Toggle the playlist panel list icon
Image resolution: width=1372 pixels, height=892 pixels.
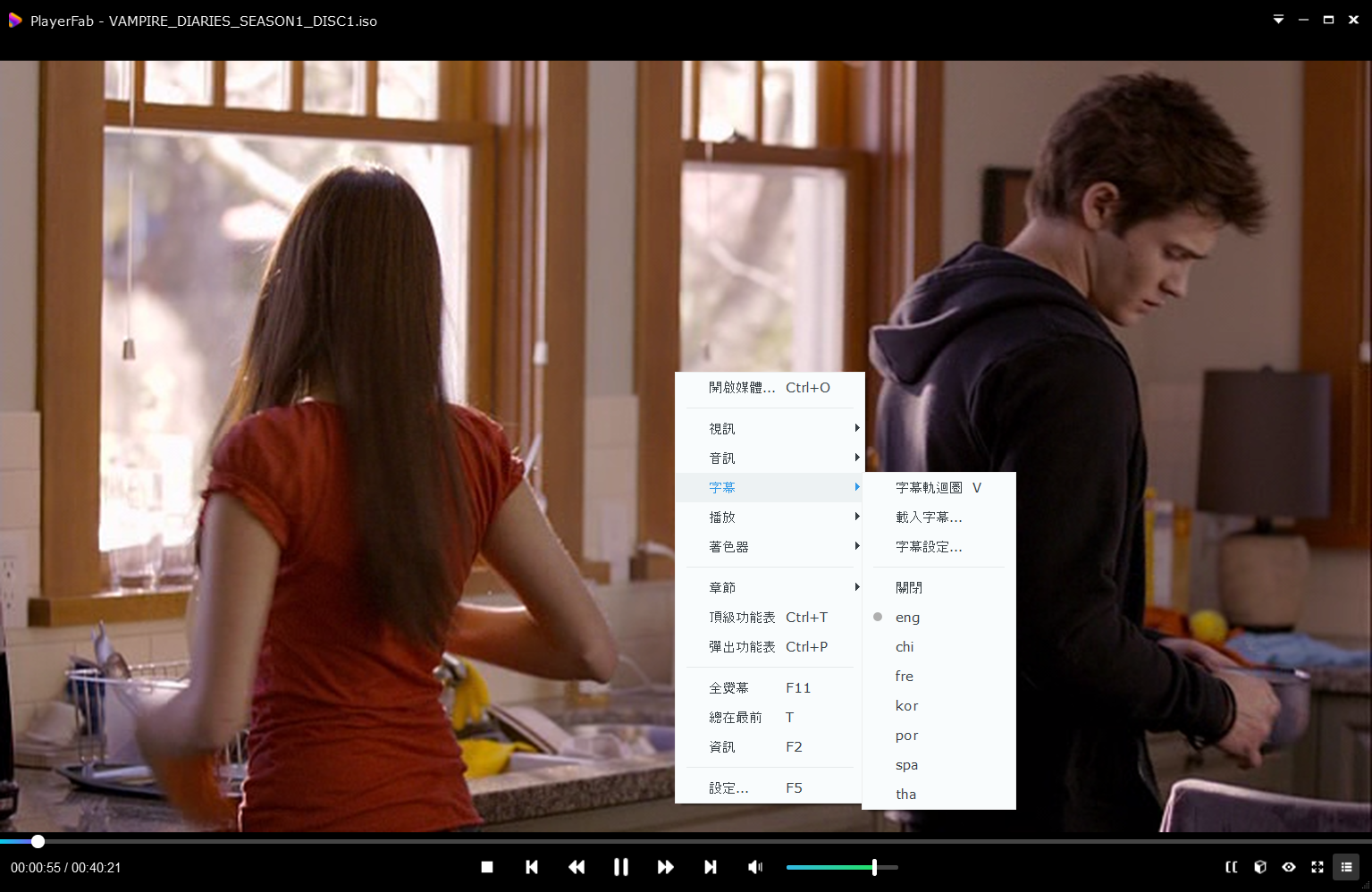(1346, 867)
